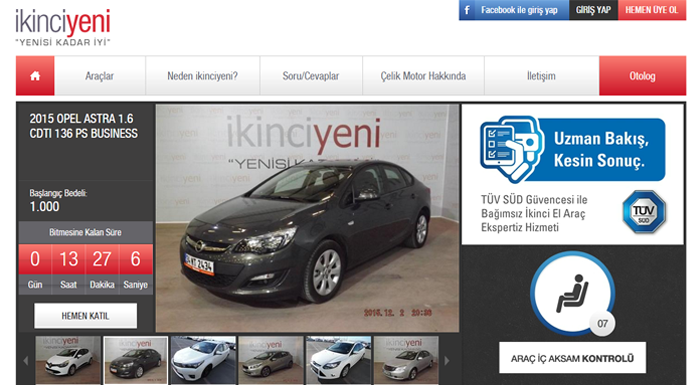Select the white Toyota sedan thumbnail

[203, 360]
